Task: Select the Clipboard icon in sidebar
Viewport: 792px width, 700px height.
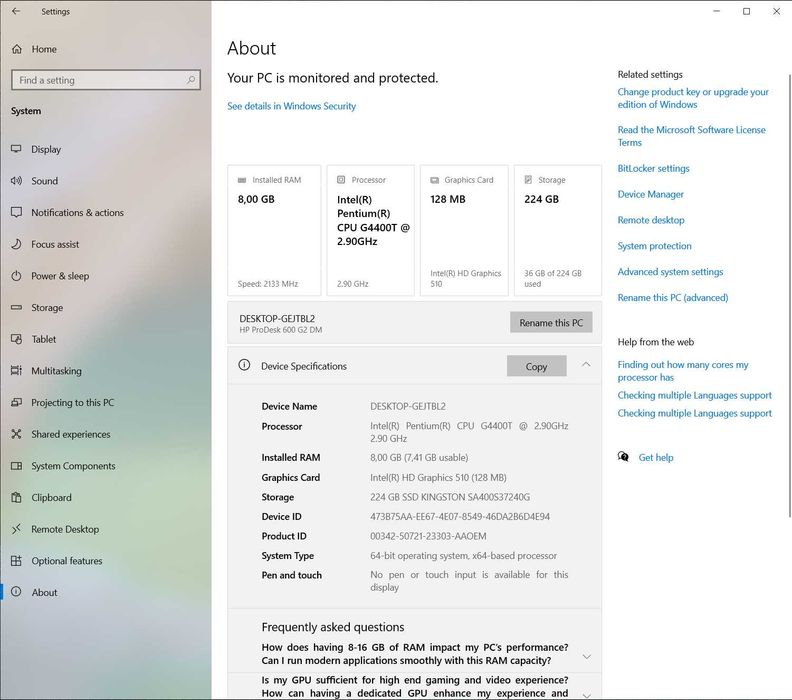Action: tap(16, 497)
